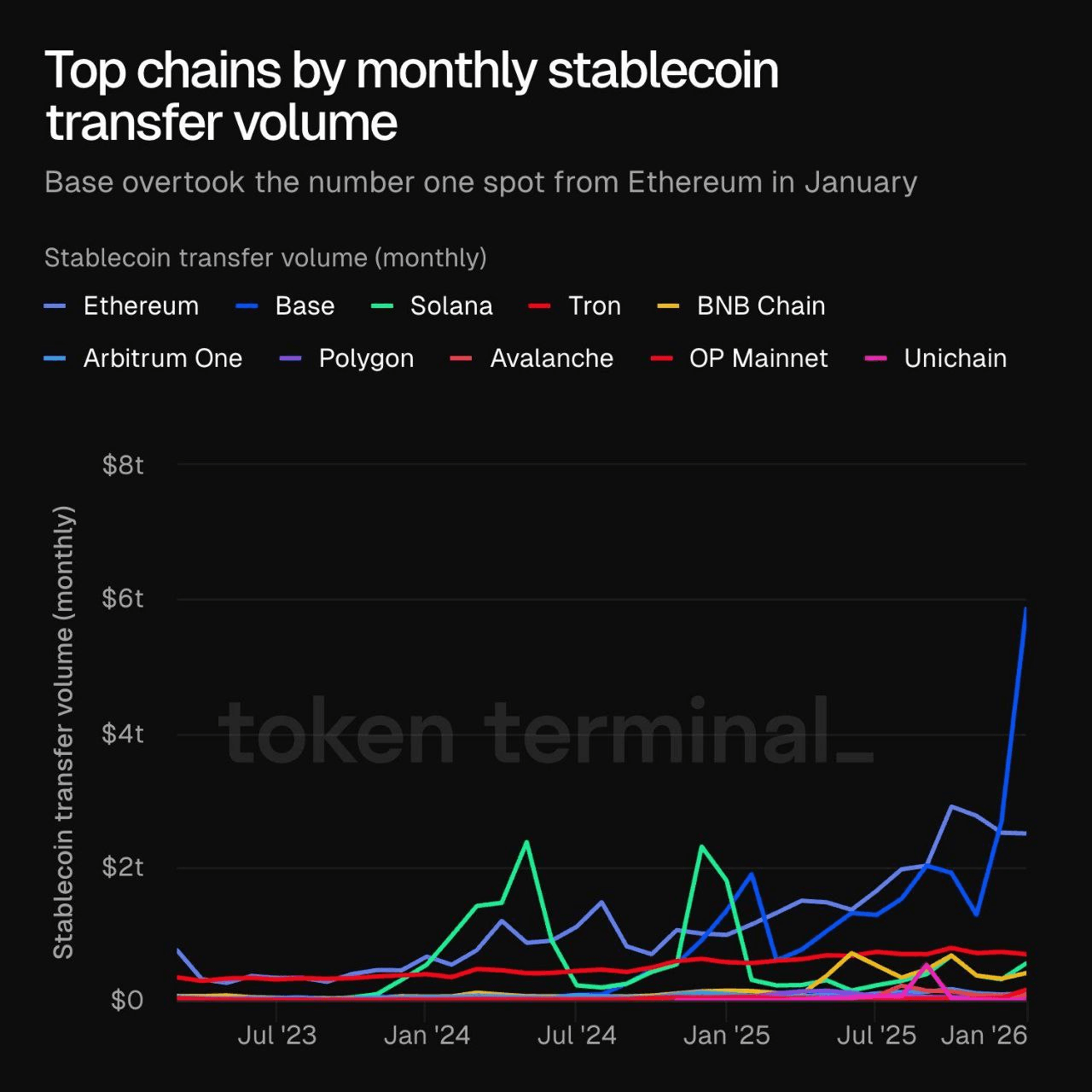This screenshot has width=1092, height=1092.
Task: Click the $4t y-axis label
Action: click(x=123, y=734)
